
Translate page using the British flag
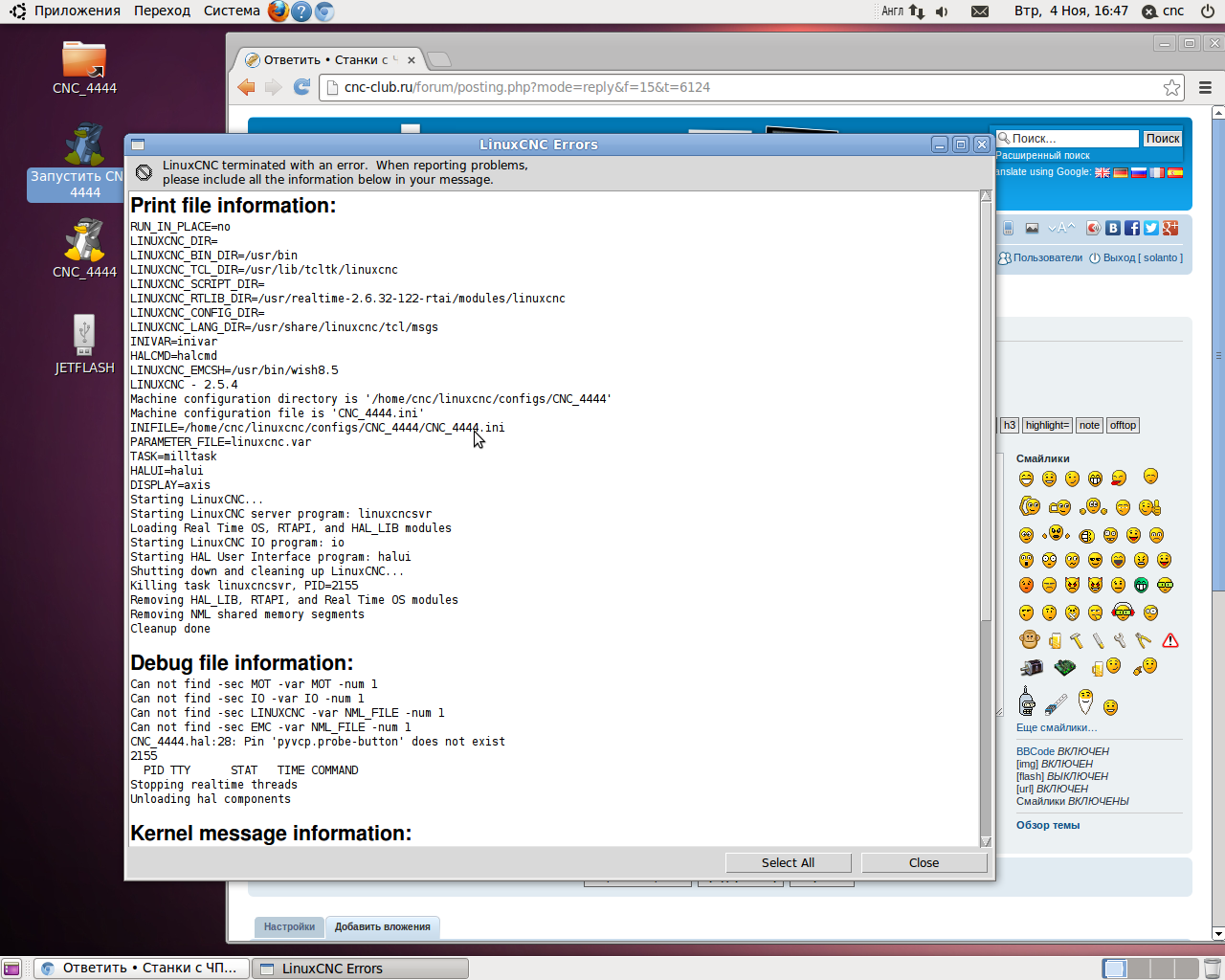[x=1102, y=172]
